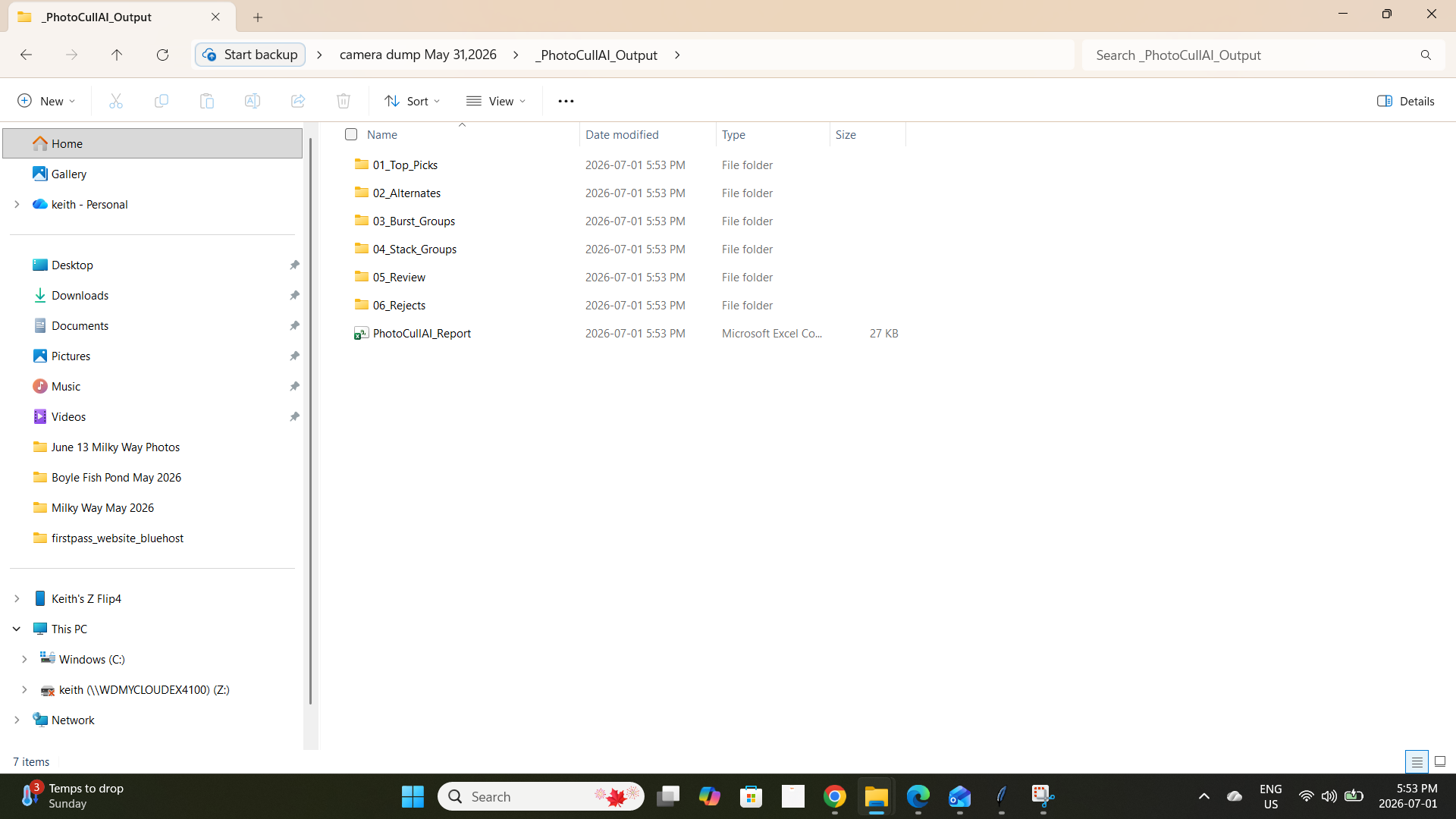Show hidden system tray icons
The height and width of the screenshot is (819, 1456).
tap(1204, 796)
